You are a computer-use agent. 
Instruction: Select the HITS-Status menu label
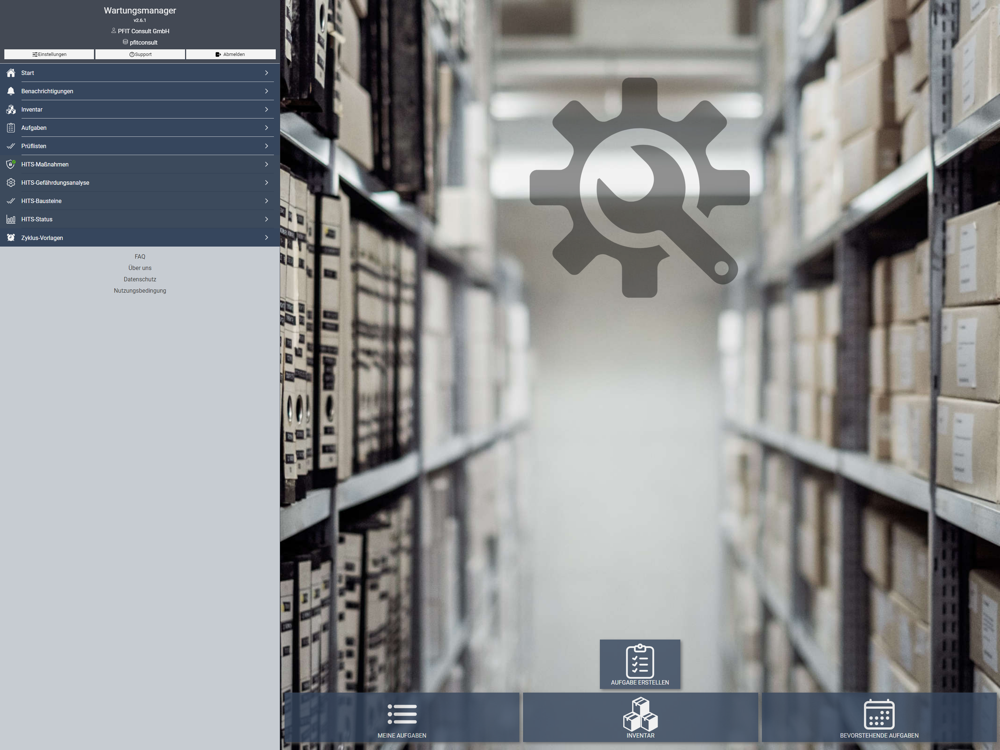click(37, 219)
